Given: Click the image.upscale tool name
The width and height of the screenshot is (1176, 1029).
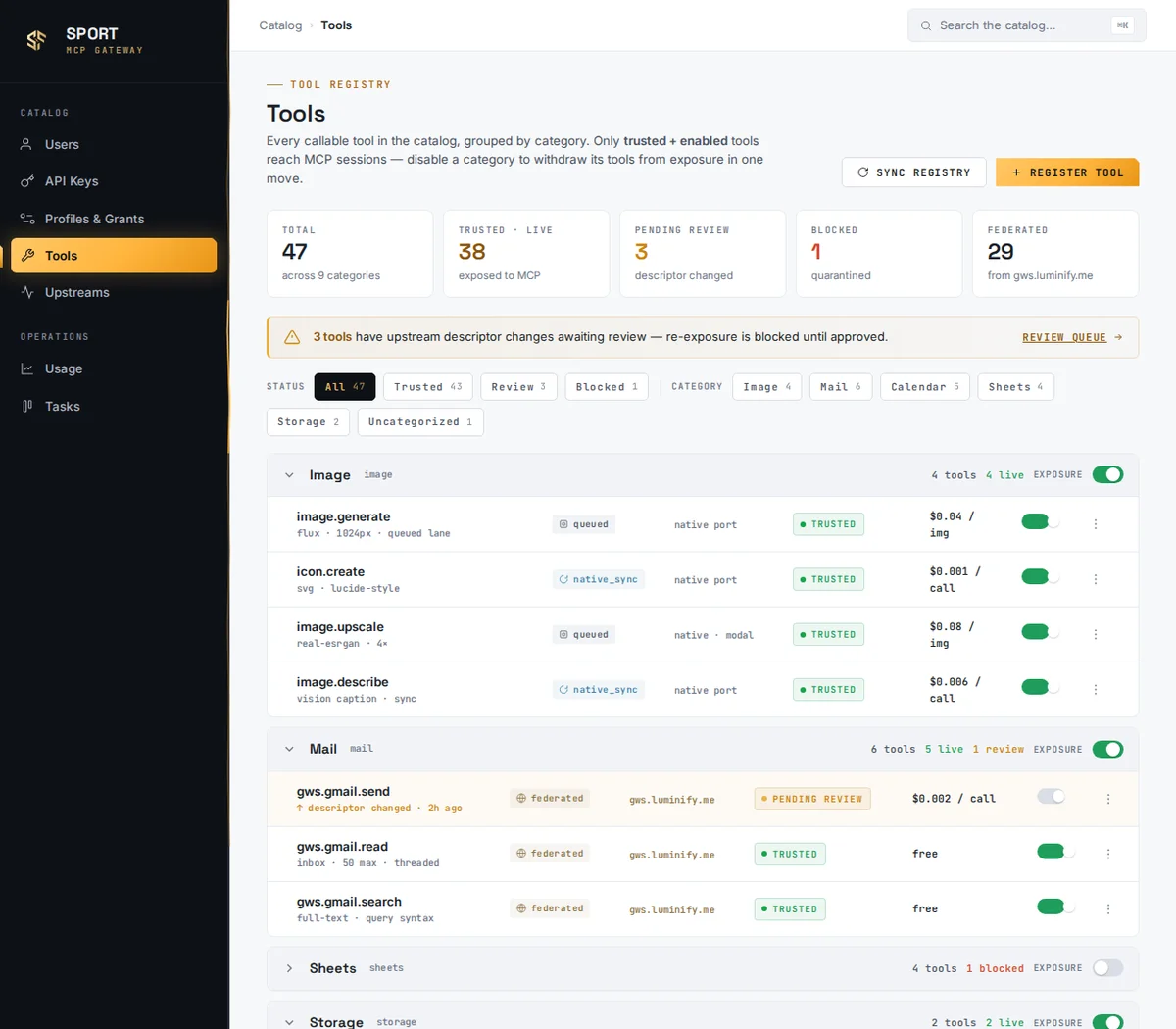Looking at the screenshot, I should pyautogui.click(x=340, y=626).
